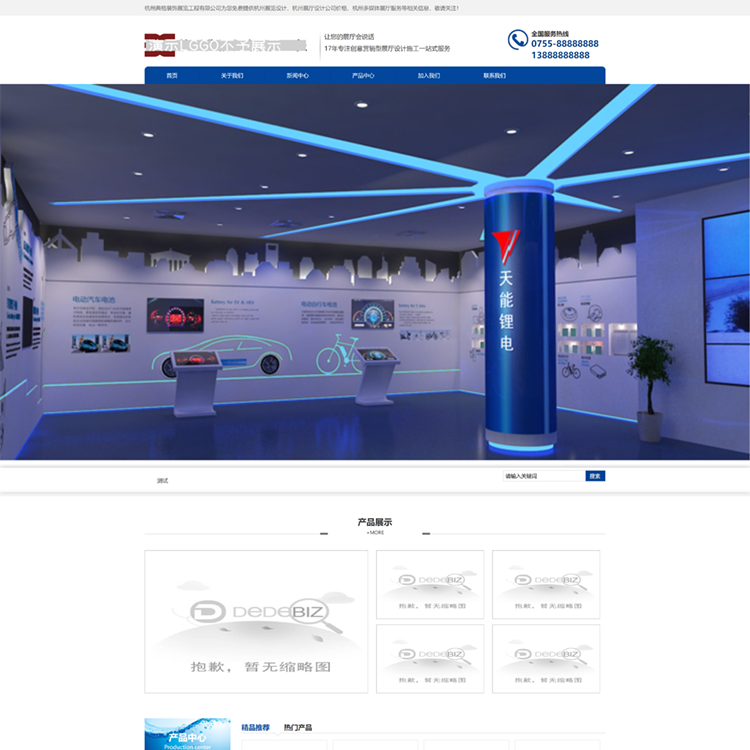The width and height of the screenshot is (750, 750).
Task: Open the upper-left small DedeBIZ product thumbnail
Action: [x=430, y=585]
